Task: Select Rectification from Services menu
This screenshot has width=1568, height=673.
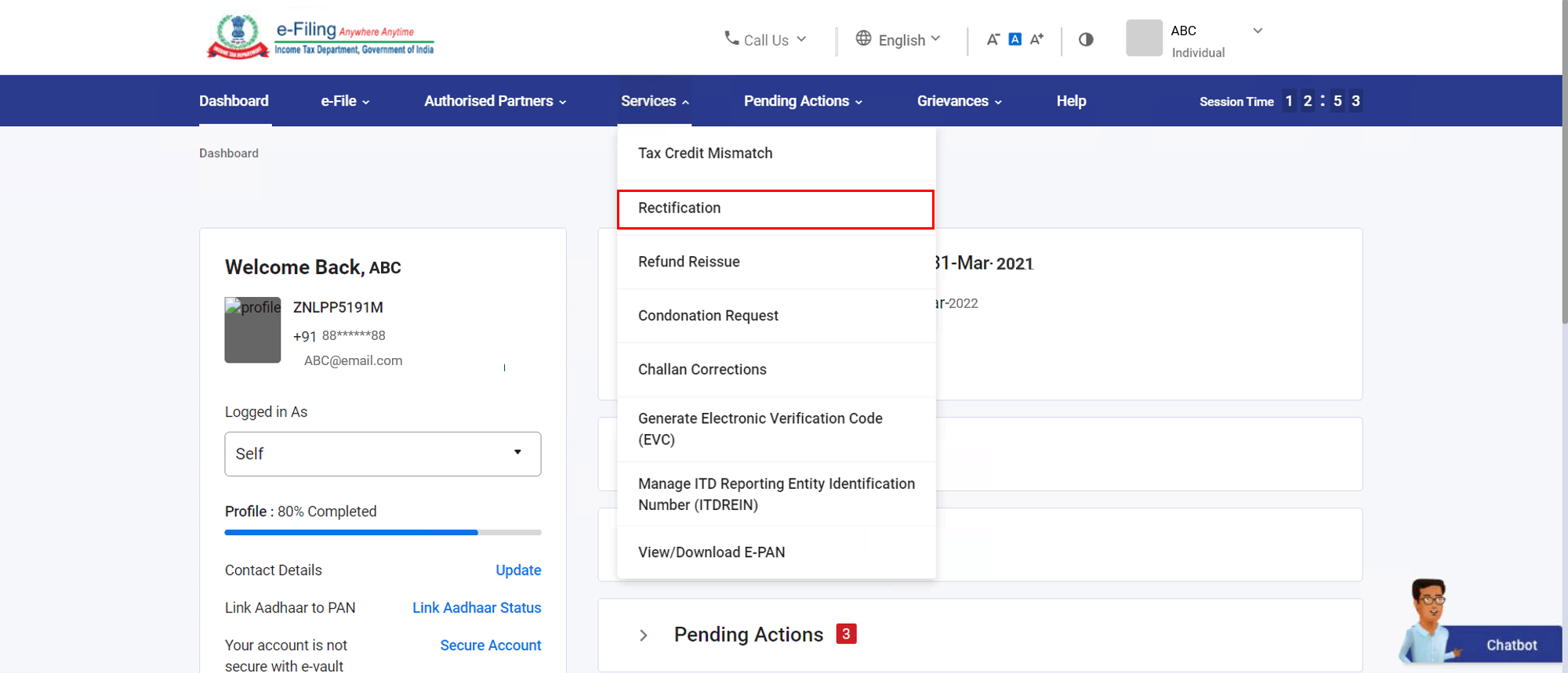Action: coord(775,208)
